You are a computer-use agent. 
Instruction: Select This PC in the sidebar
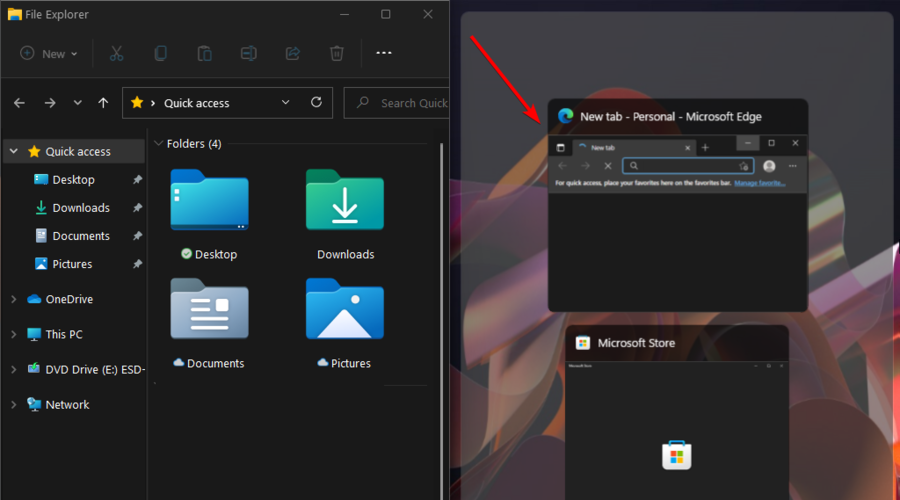64,334
